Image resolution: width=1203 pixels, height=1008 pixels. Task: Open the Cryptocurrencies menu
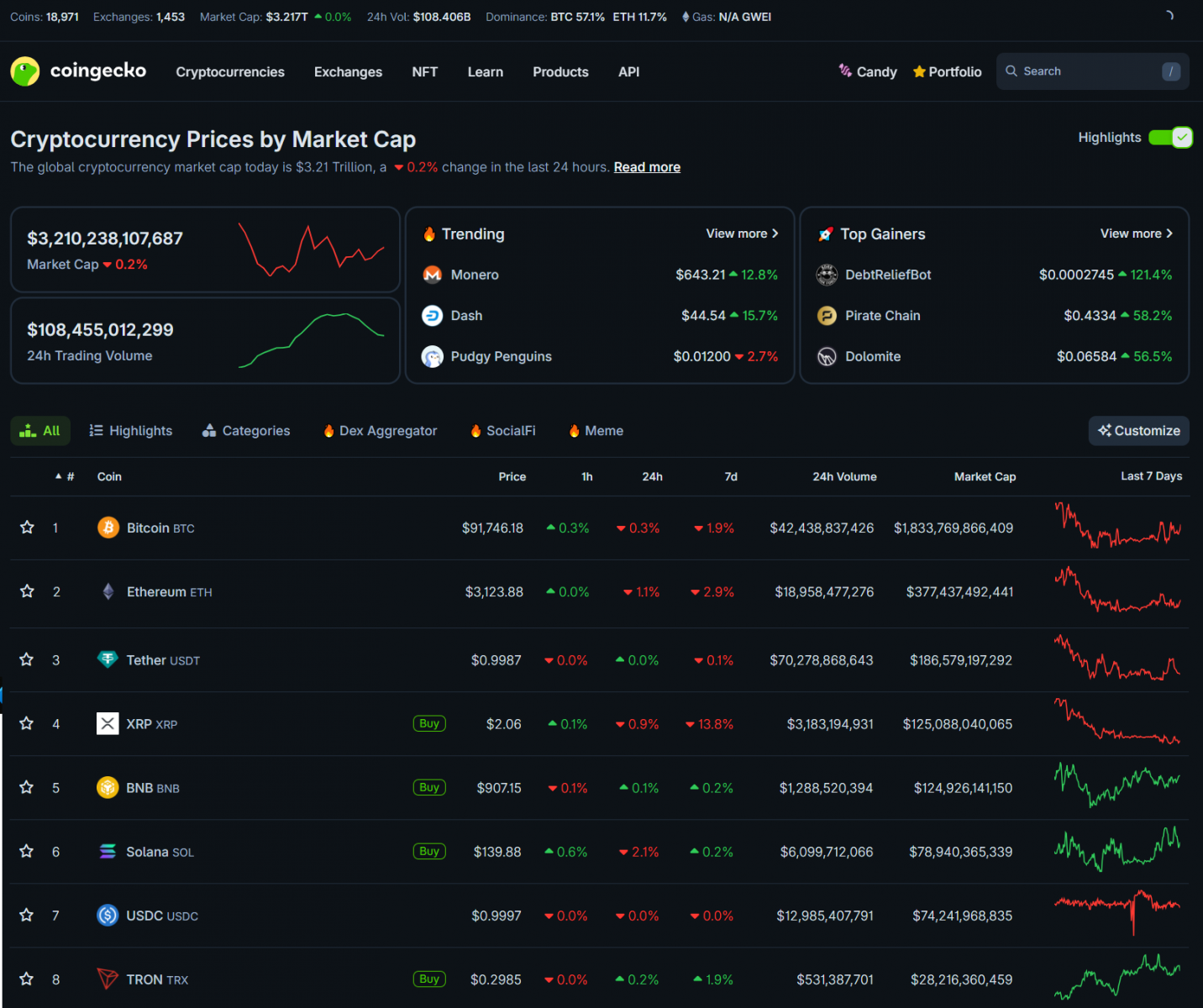(x=230, y=72)
